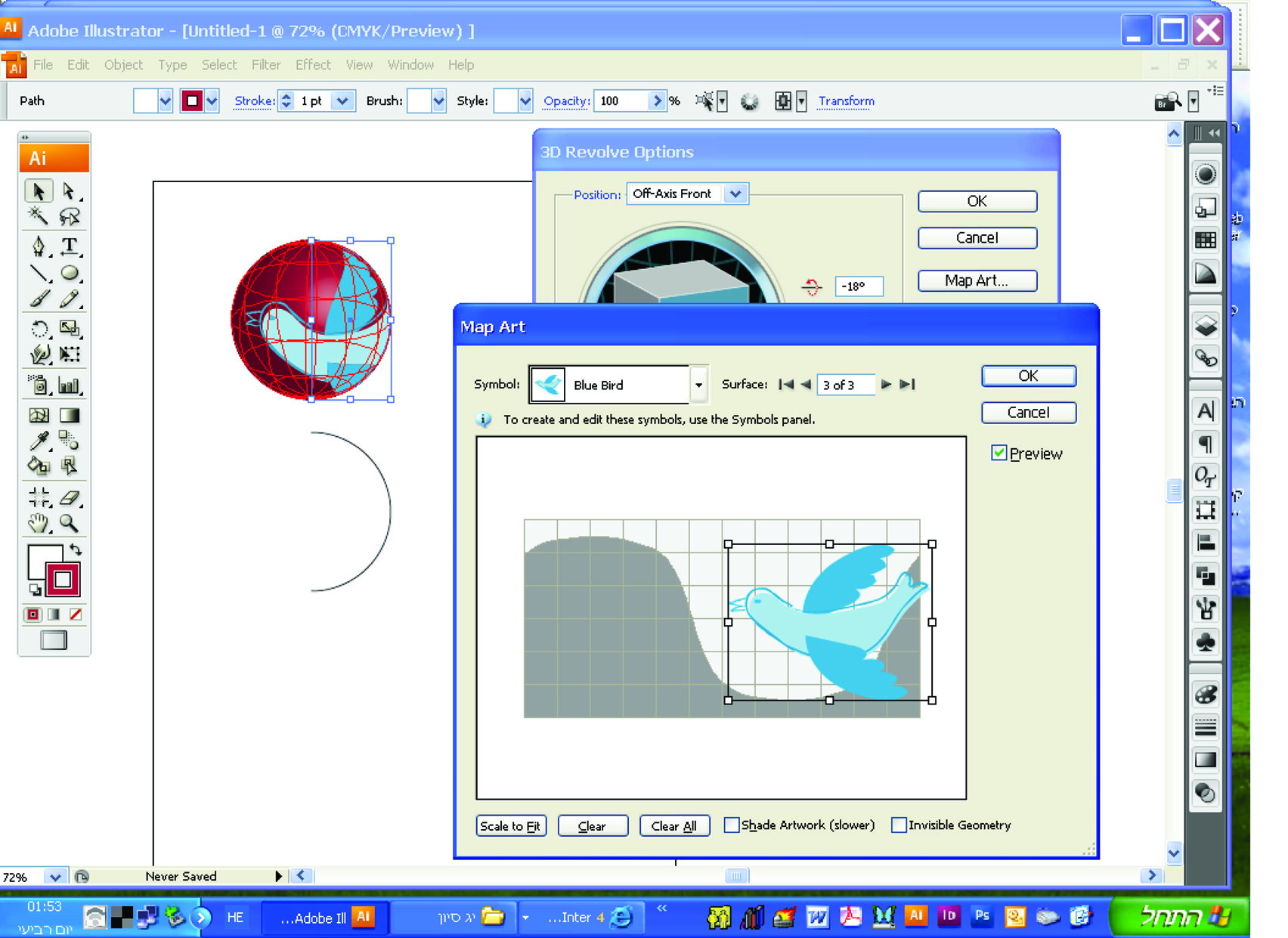The width and height of the screenshot is (1288, 938).
Task: Open the Help menu
Action: (461, 65)
